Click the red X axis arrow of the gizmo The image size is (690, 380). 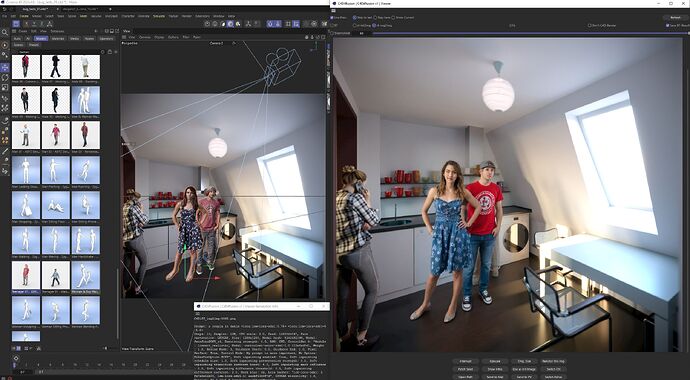pos(213,278)
